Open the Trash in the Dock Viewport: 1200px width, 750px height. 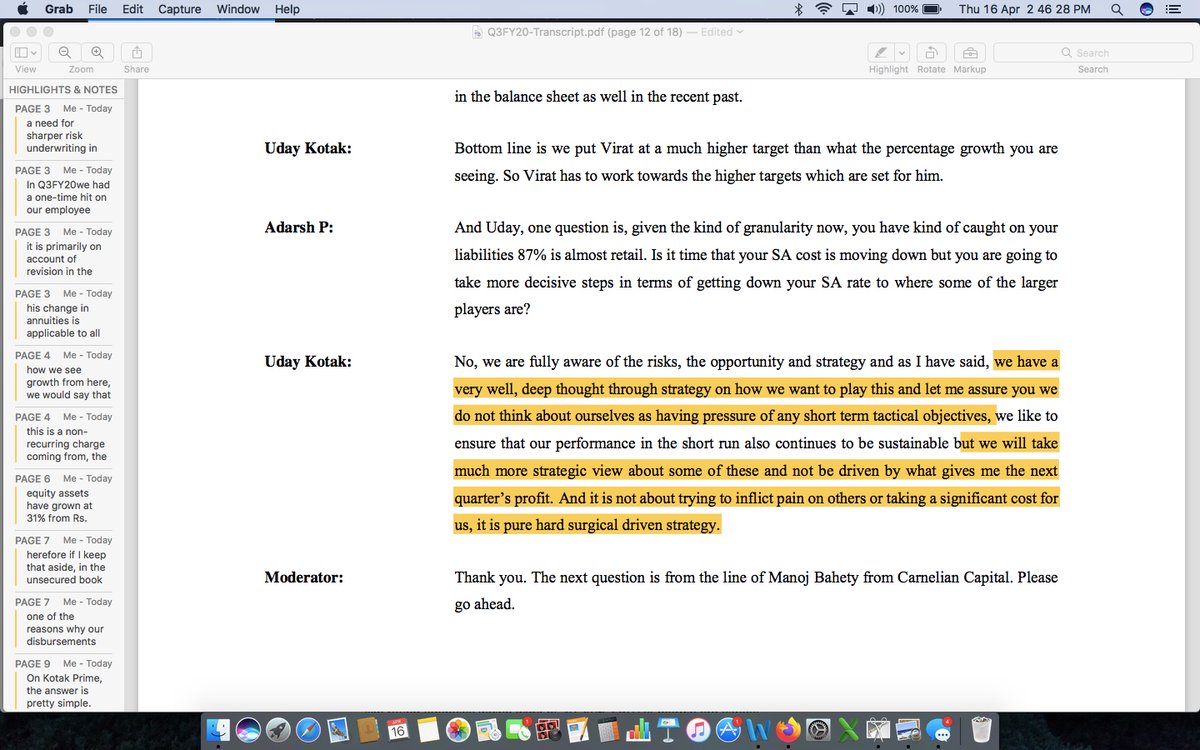click(980, 730)
